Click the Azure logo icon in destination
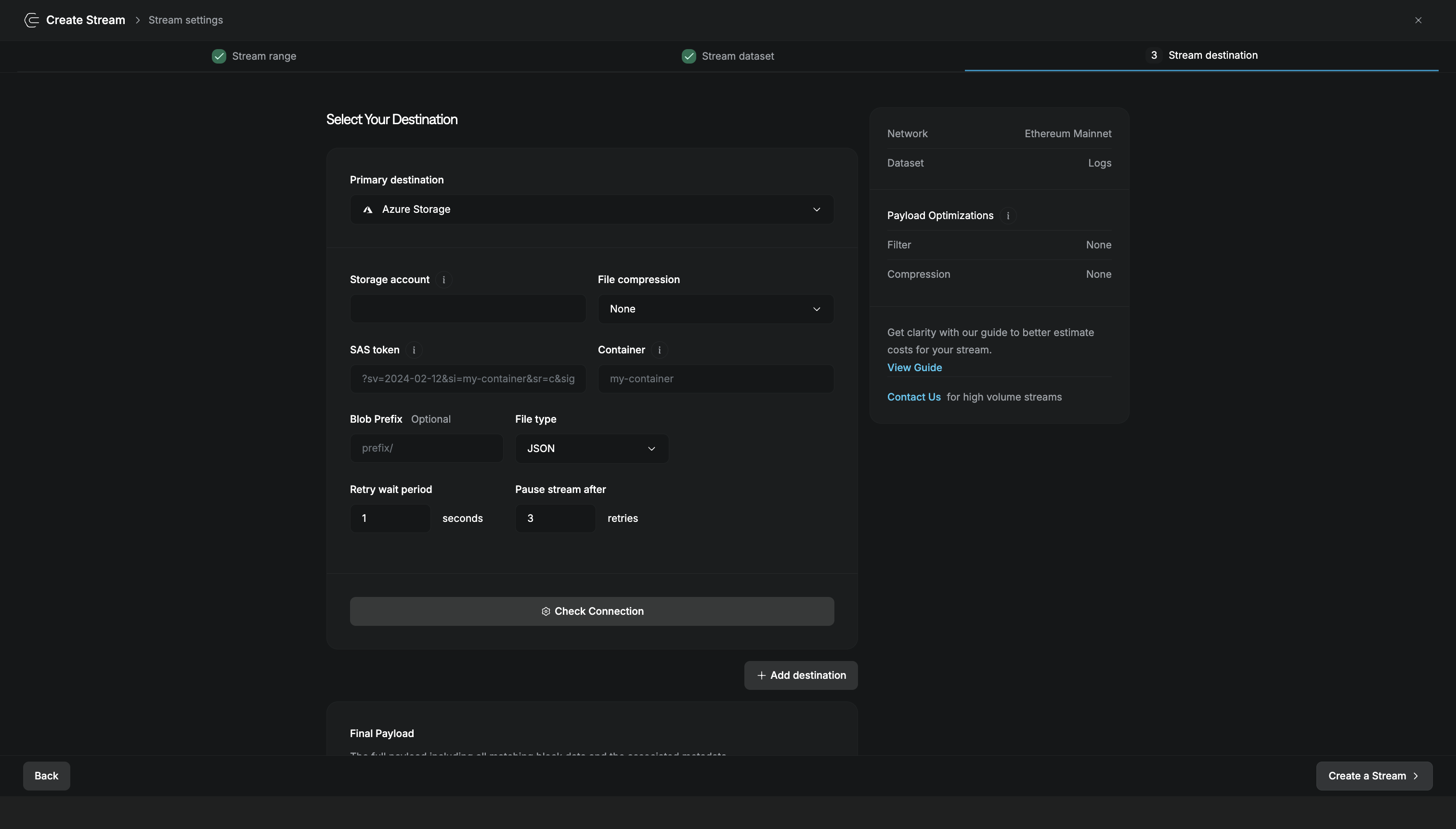The image size is (1456, 829). point(368,209)
